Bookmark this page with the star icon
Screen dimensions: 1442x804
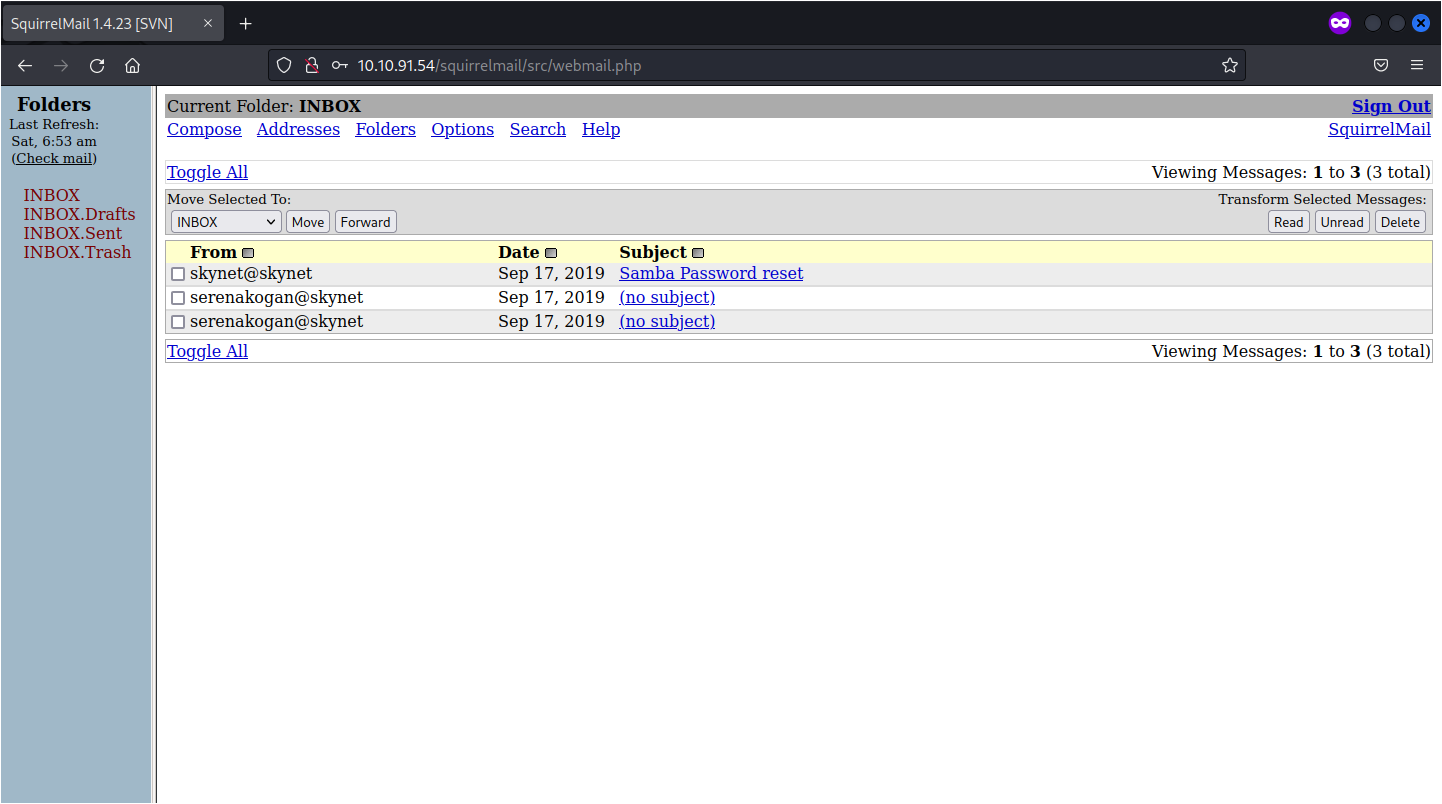[1229, 66]
